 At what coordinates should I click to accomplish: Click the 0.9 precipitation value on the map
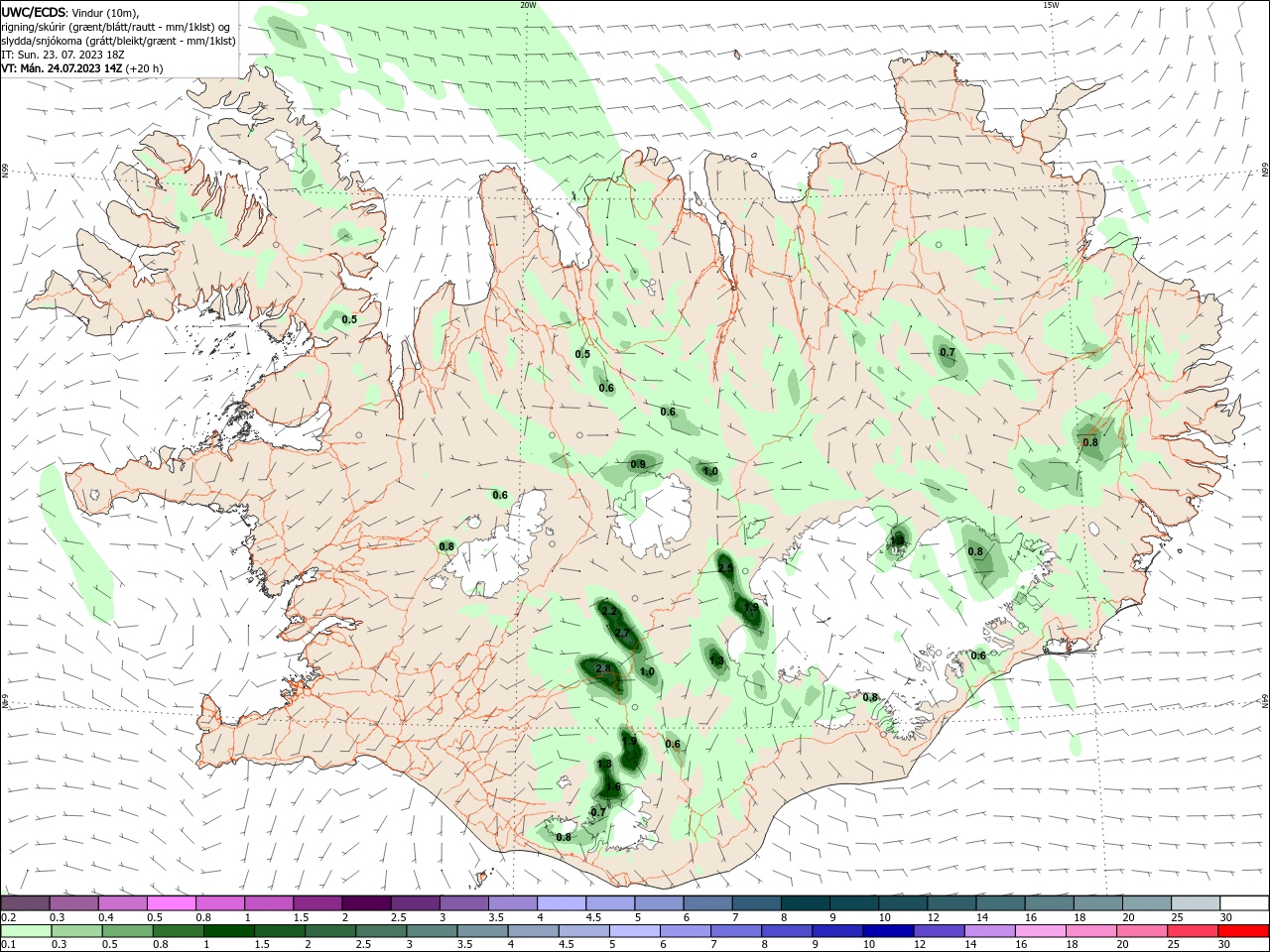pos(638,464)
